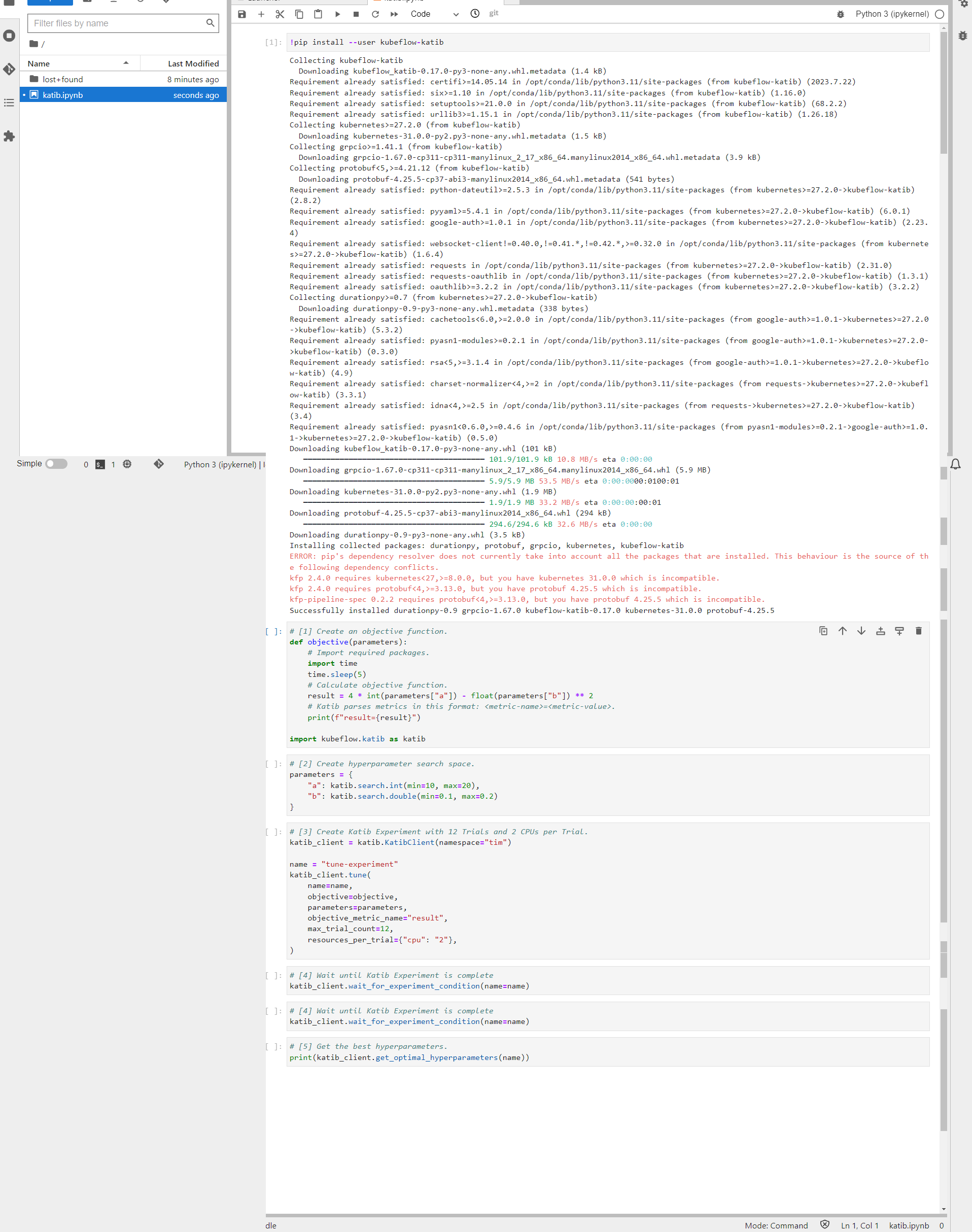Click Ln 1, Col 1 in the status bar
Viewport: 972px width, 1232px height.
coord(859,1225)
